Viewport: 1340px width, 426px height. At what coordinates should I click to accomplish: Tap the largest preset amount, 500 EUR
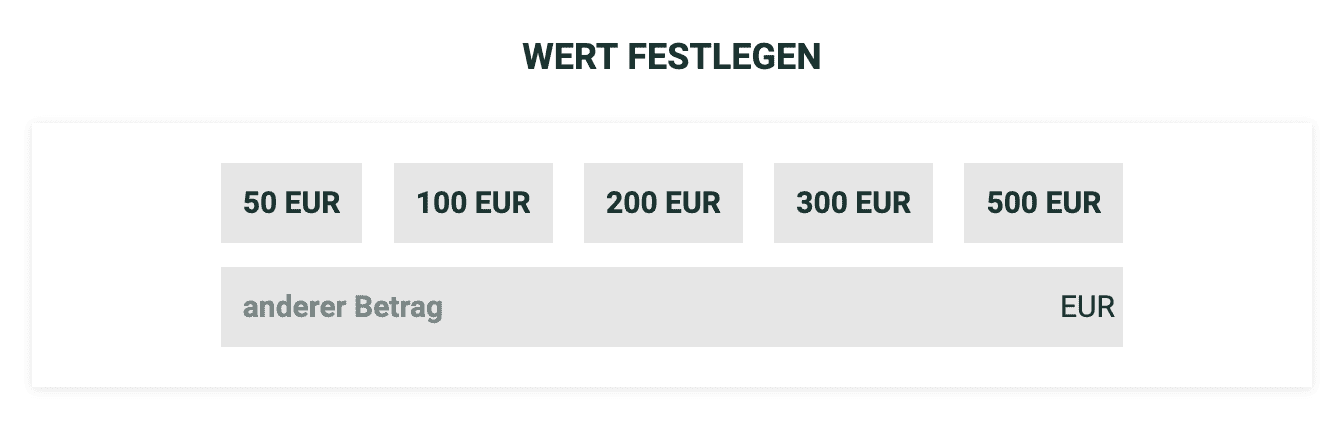(1043, 203)
